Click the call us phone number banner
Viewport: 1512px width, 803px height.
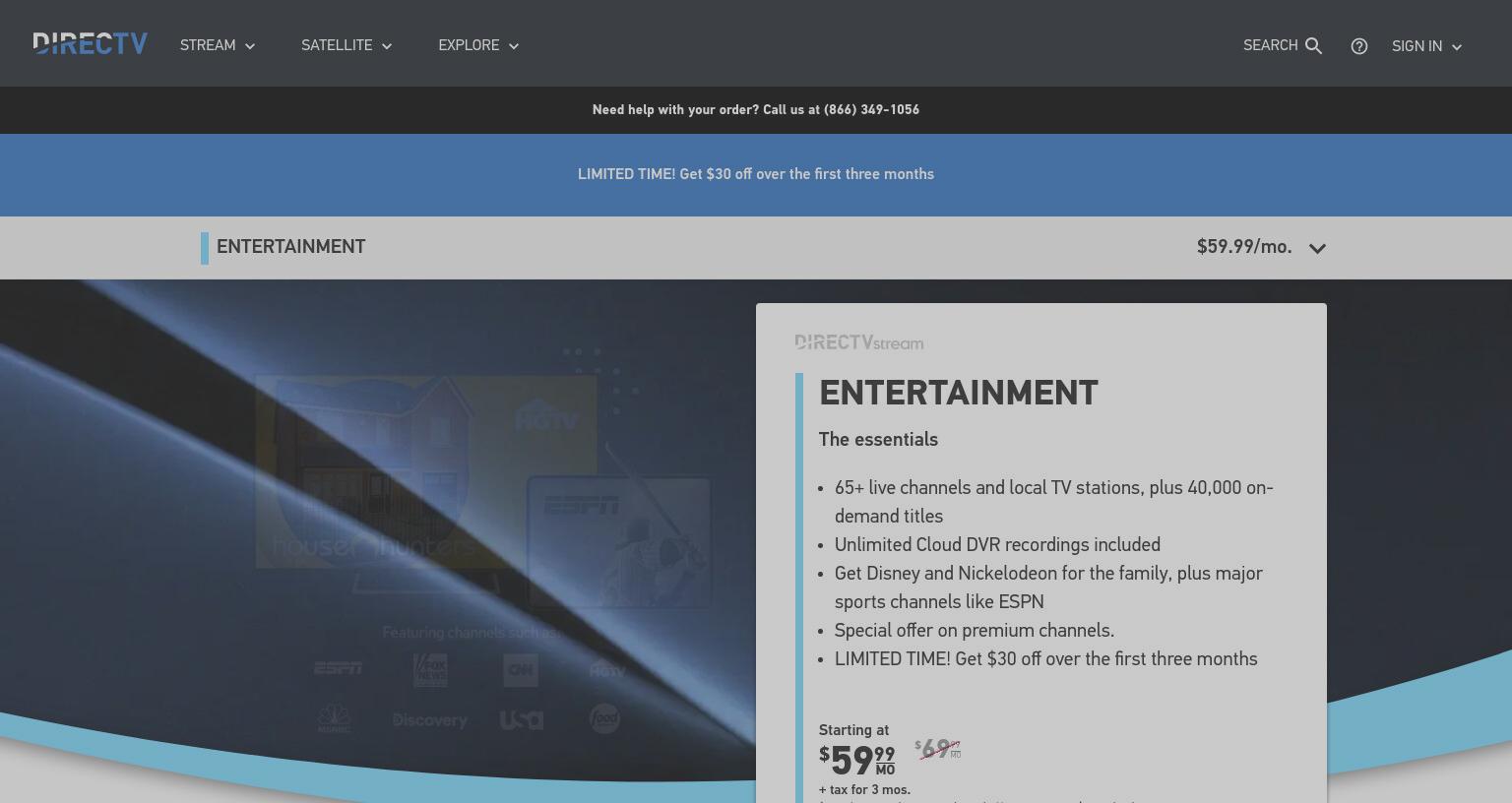(756, 110)
